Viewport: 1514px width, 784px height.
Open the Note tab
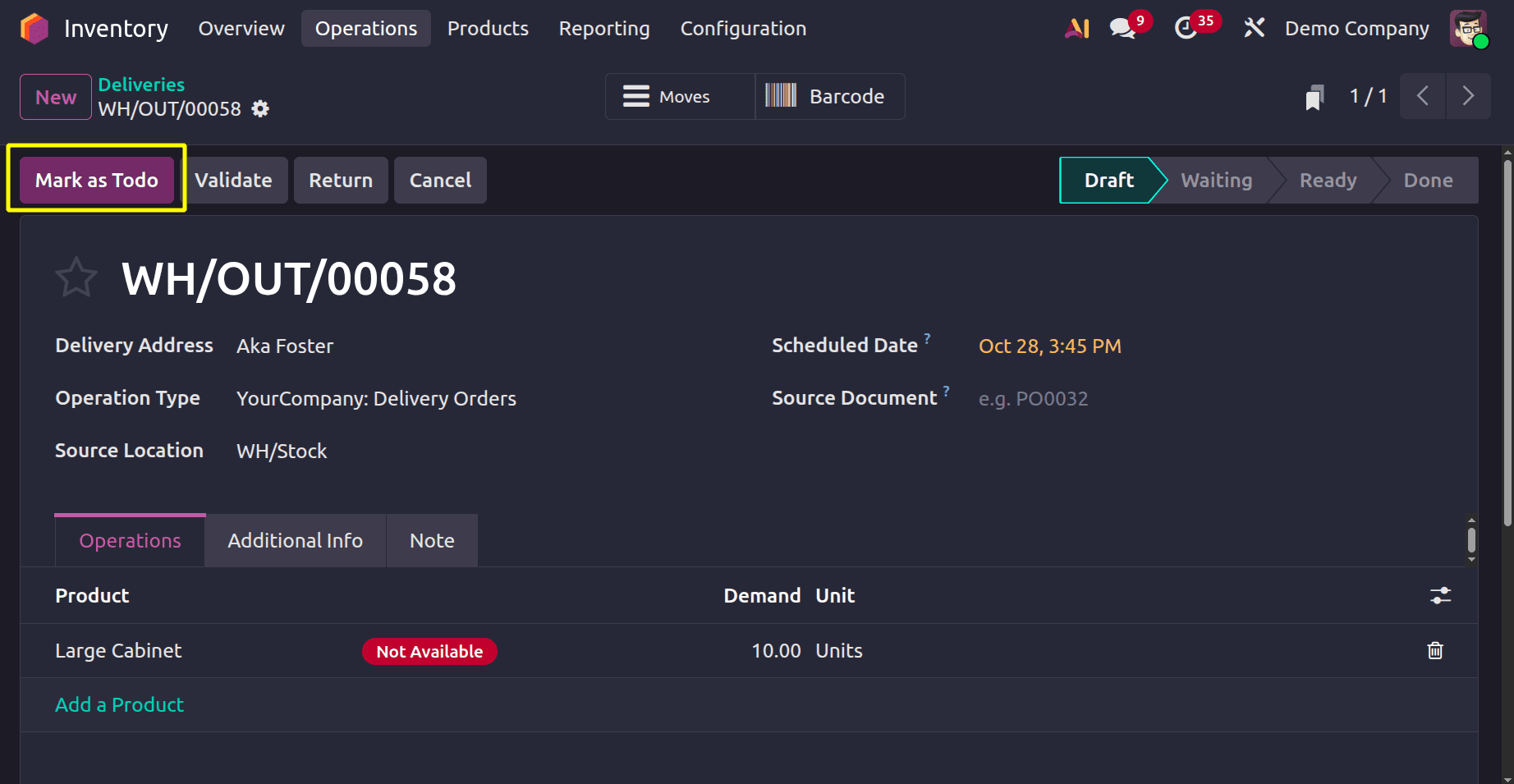(x=431, y=540)
